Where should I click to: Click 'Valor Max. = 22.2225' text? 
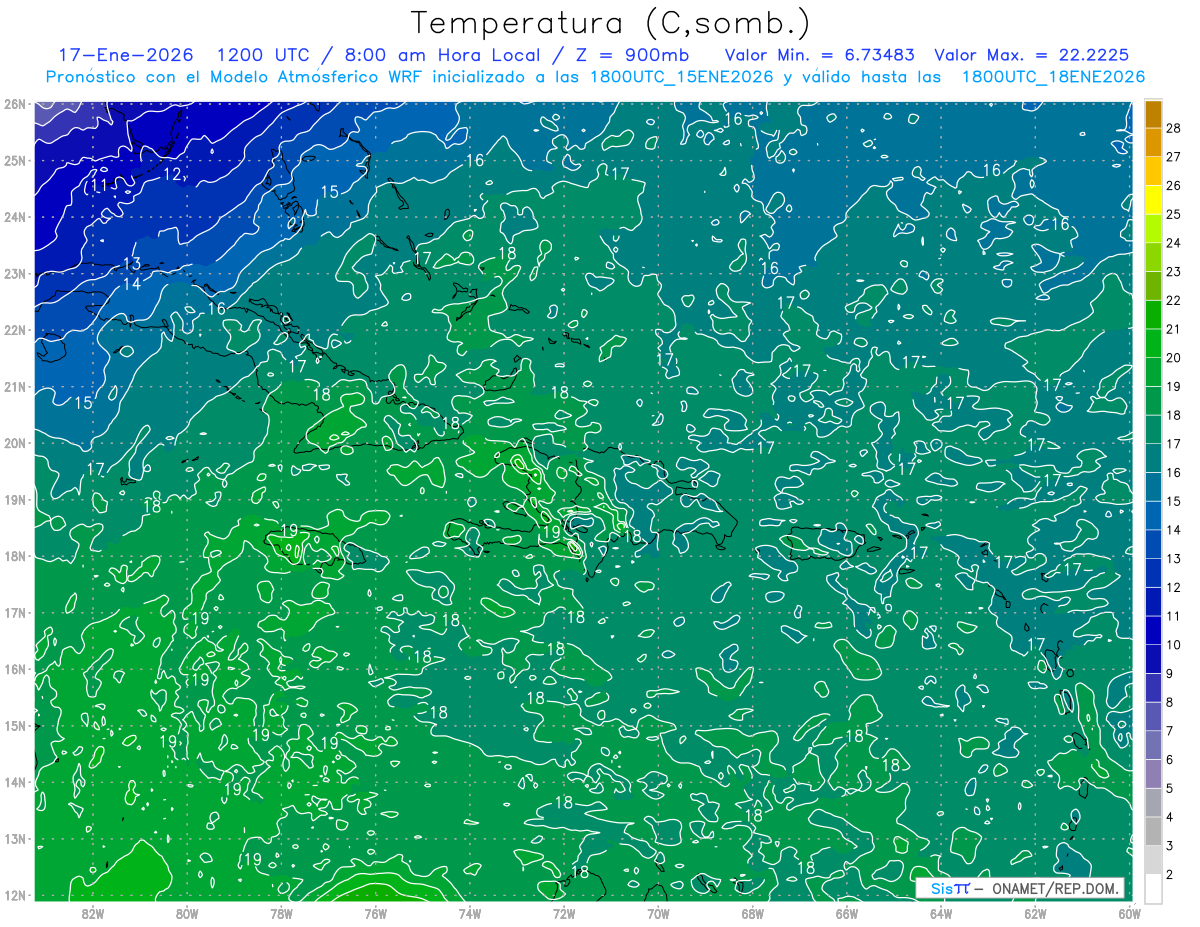coord(1032,56)
